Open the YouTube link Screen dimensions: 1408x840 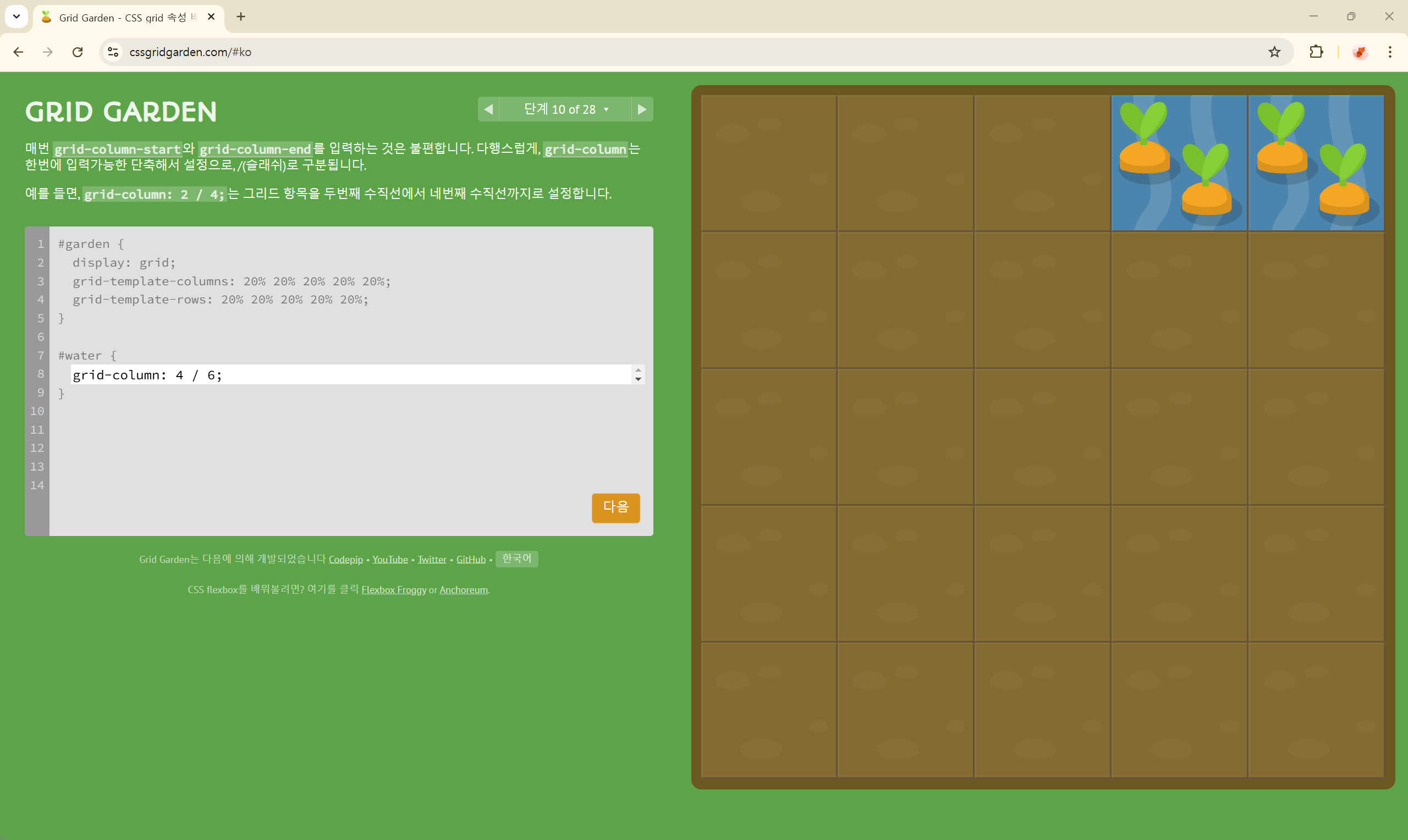[x=389, y=559]
